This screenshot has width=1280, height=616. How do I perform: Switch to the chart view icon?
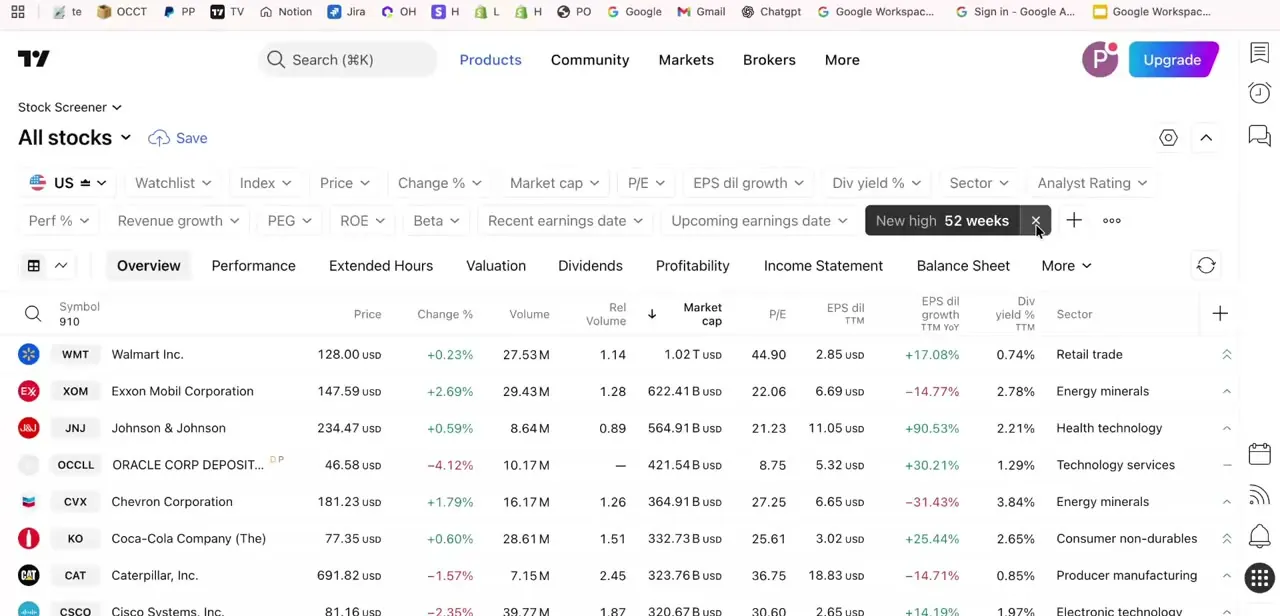pos(61,266)
